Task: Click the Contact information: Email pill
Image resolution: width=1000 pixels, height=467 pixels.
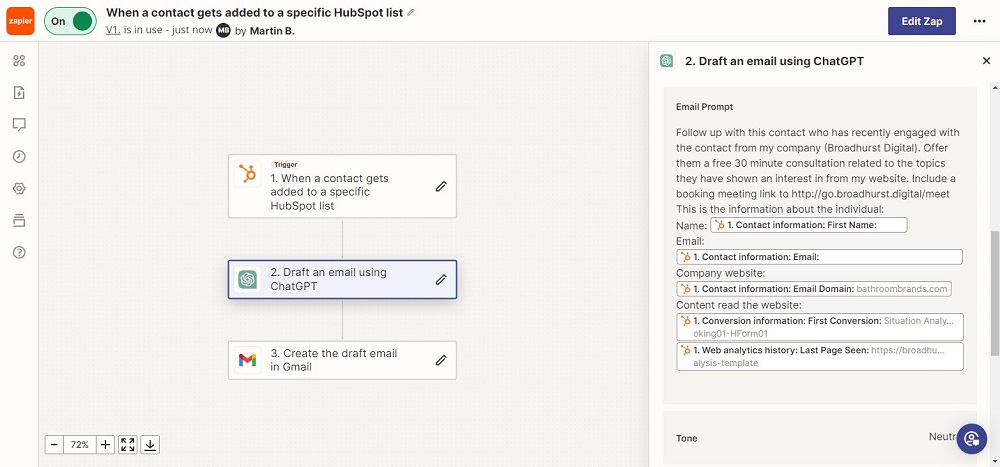Action: [820, 256]
